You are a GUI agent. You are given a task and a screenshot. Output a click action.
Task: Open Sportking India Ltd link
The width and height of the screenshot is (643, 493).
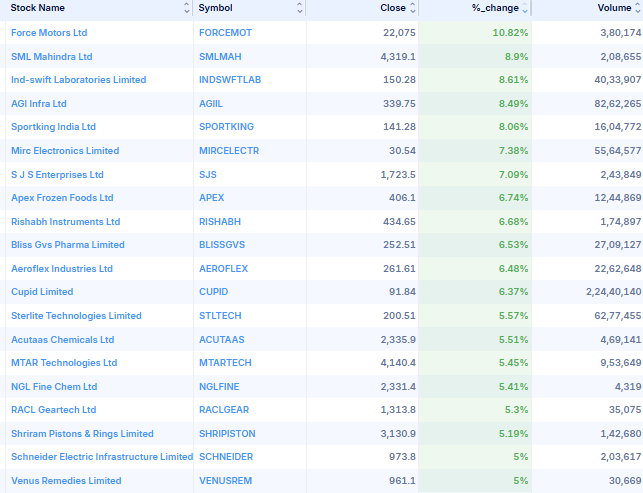(53, 127)
